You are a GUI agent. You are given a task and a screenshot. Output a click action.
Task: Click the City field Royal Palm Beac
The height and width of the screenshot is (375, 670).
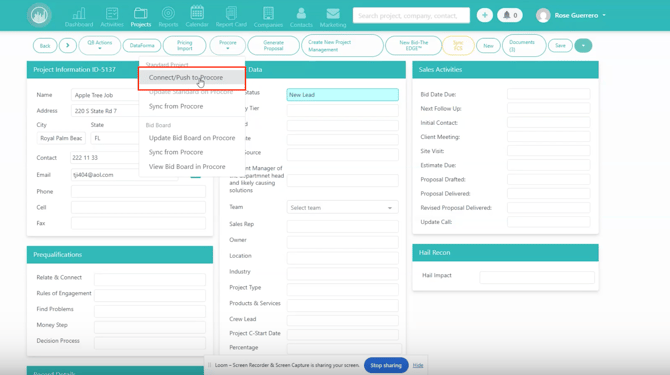[61, 138]
